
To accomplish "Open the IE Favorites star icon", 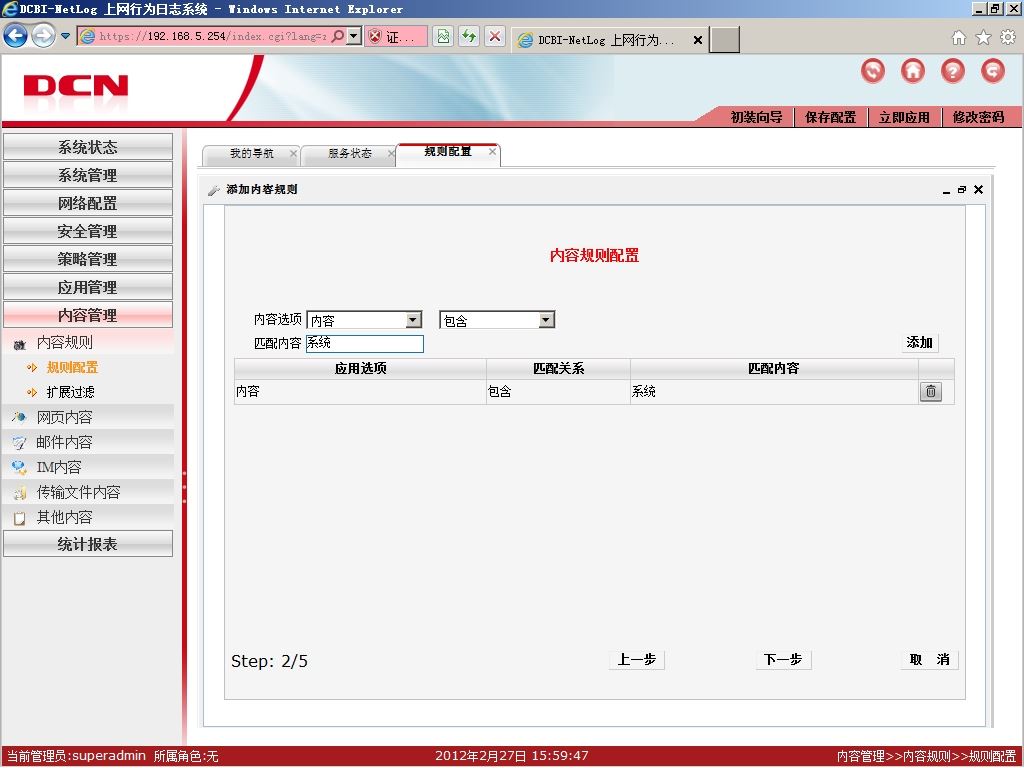I will (984, 38).
